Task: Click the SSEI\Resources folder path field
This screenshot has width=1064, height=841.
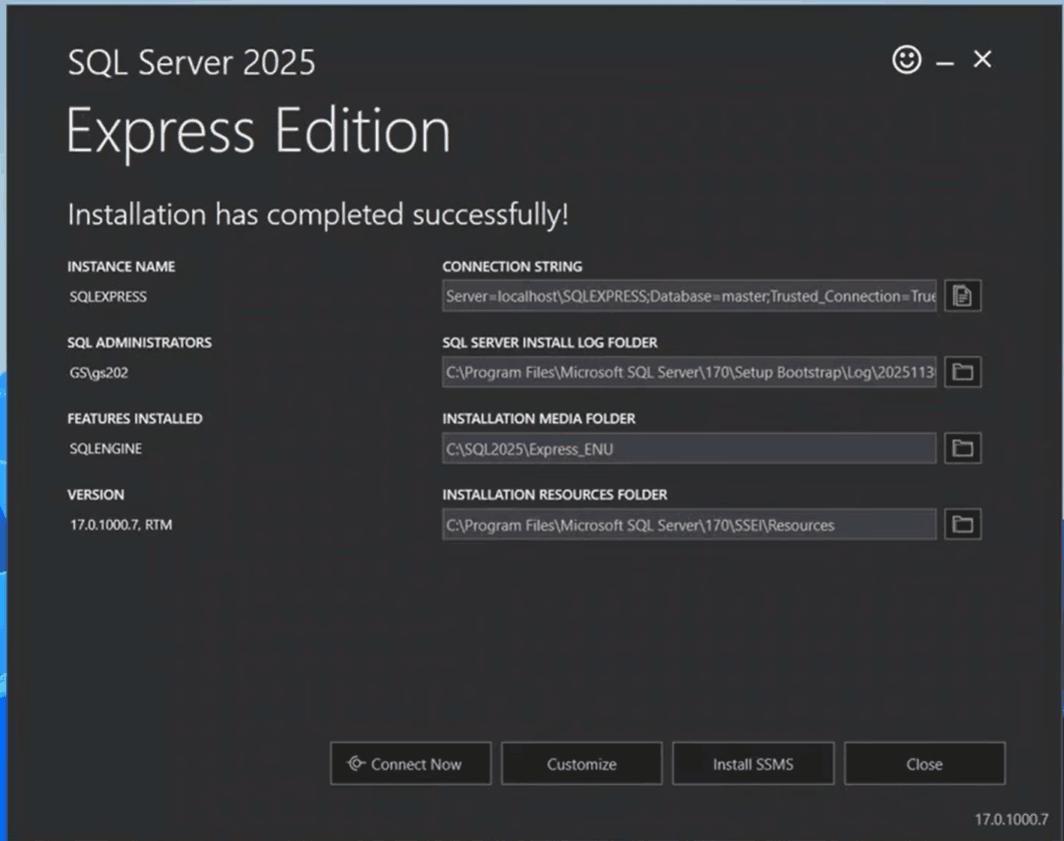Action: pos(689,524)
